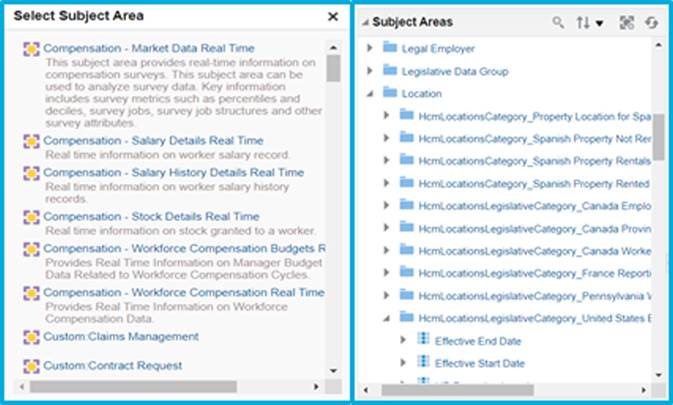
Task: Expand HcmLocationsLegislativeCategory_Canada Provin folder
Action: point(386,227)
